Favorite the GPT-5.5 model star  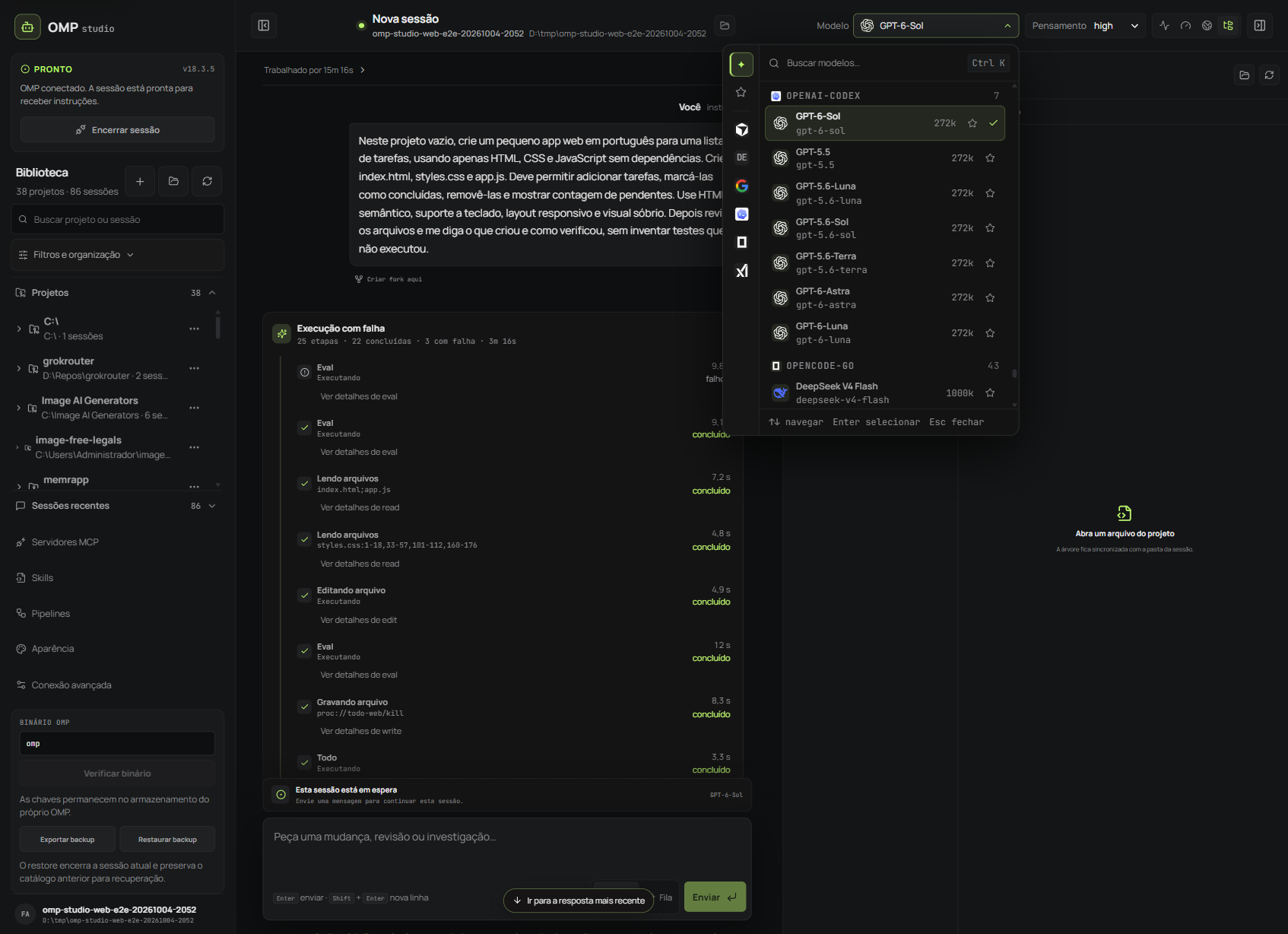990,158
